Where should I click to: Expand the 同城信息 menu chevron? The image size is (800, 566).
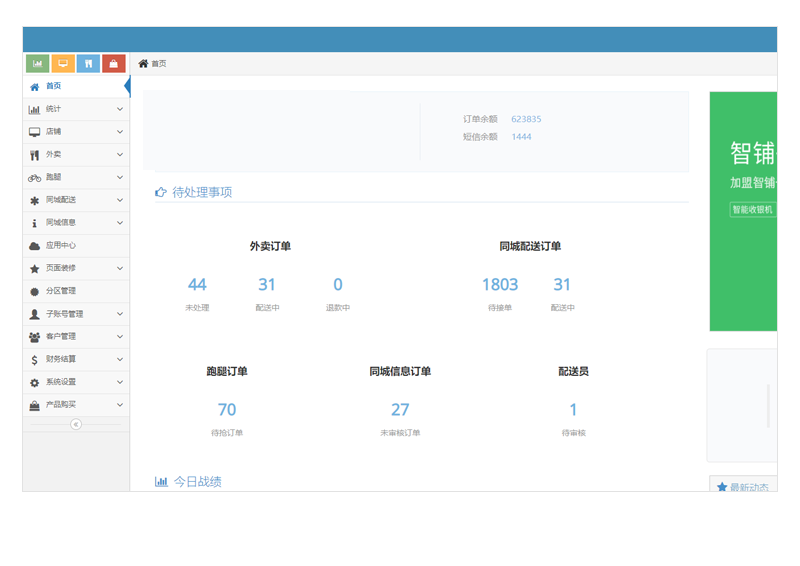point(119,223)
